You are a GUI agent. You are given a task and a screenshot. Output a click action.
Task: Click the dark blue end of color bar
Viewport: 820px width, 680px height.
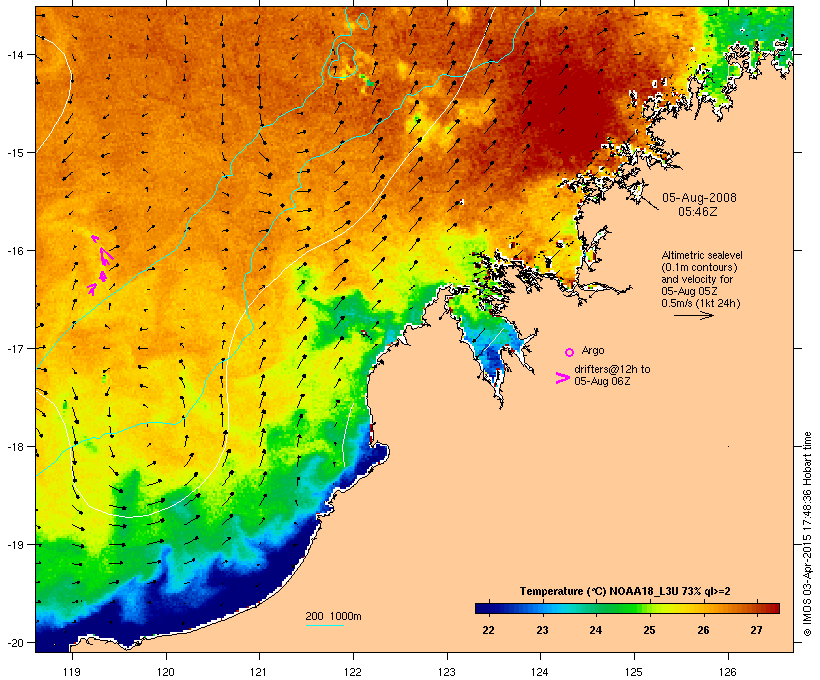click(x=481, y=608)
